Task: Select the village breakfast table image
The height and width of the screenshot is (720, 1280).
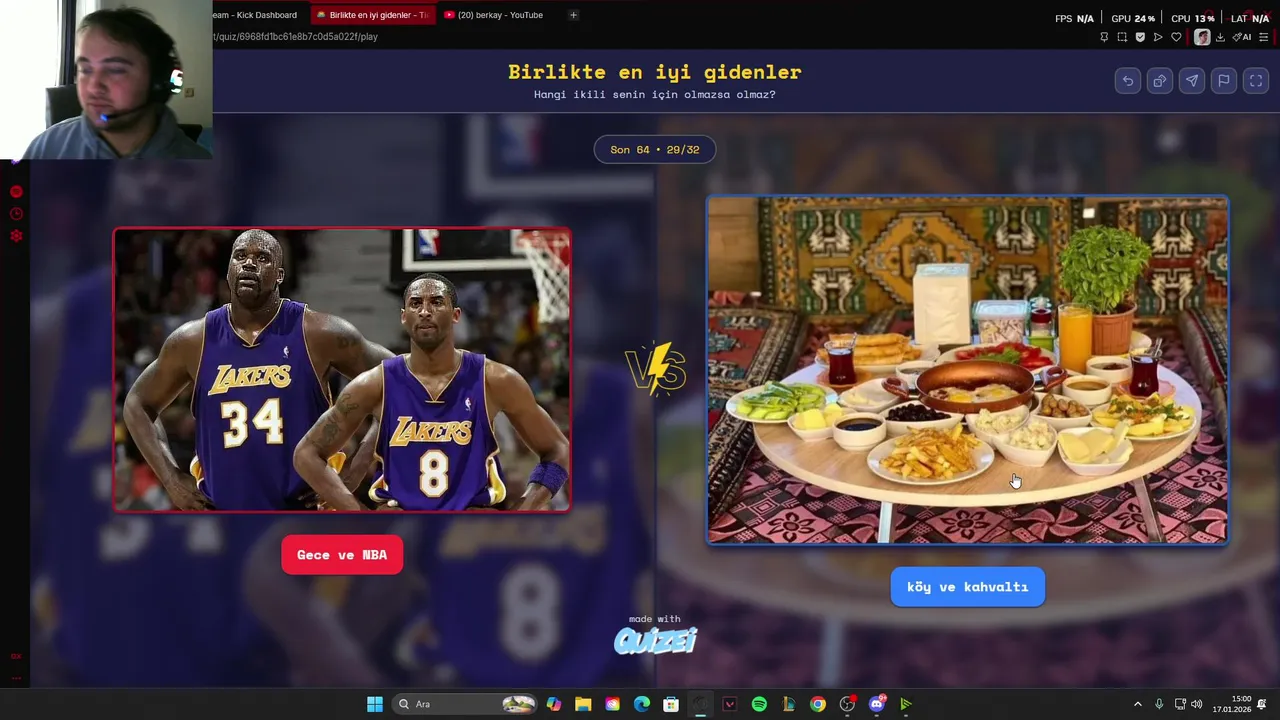Action: click(x=967, y=370)
